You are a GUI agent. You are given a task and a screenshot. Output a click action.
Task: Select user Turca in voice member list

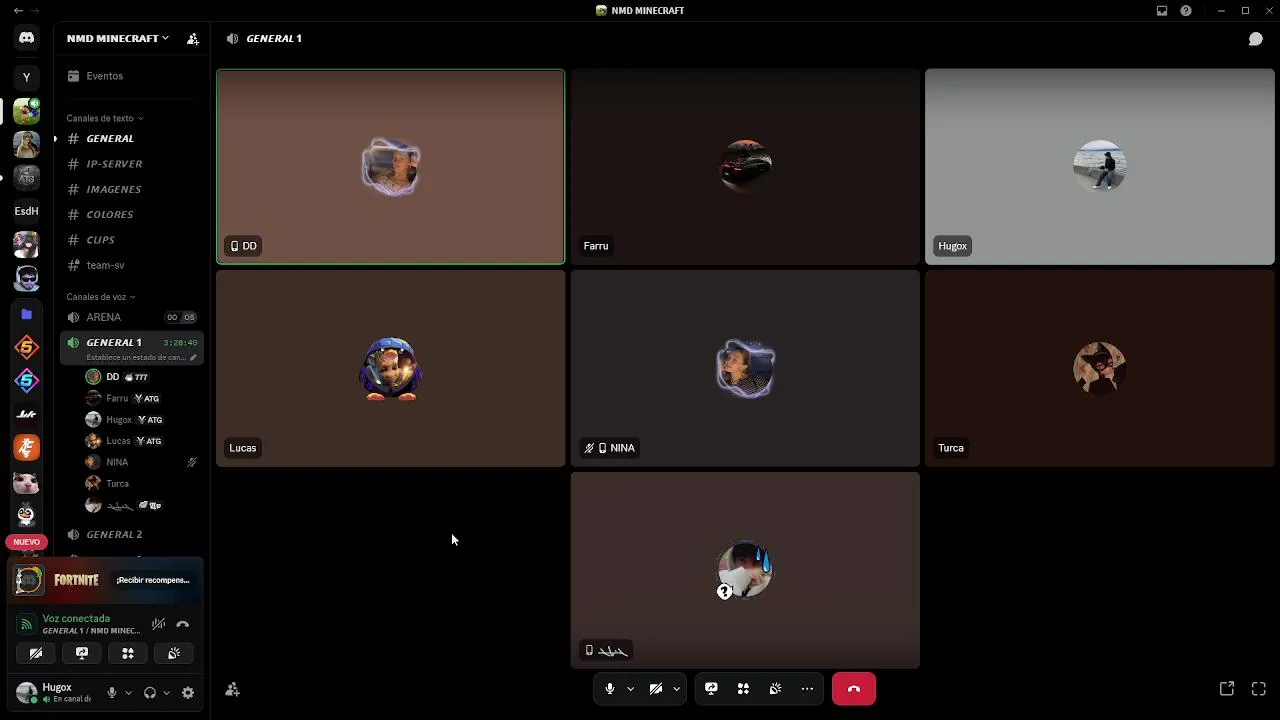(141, 483)
